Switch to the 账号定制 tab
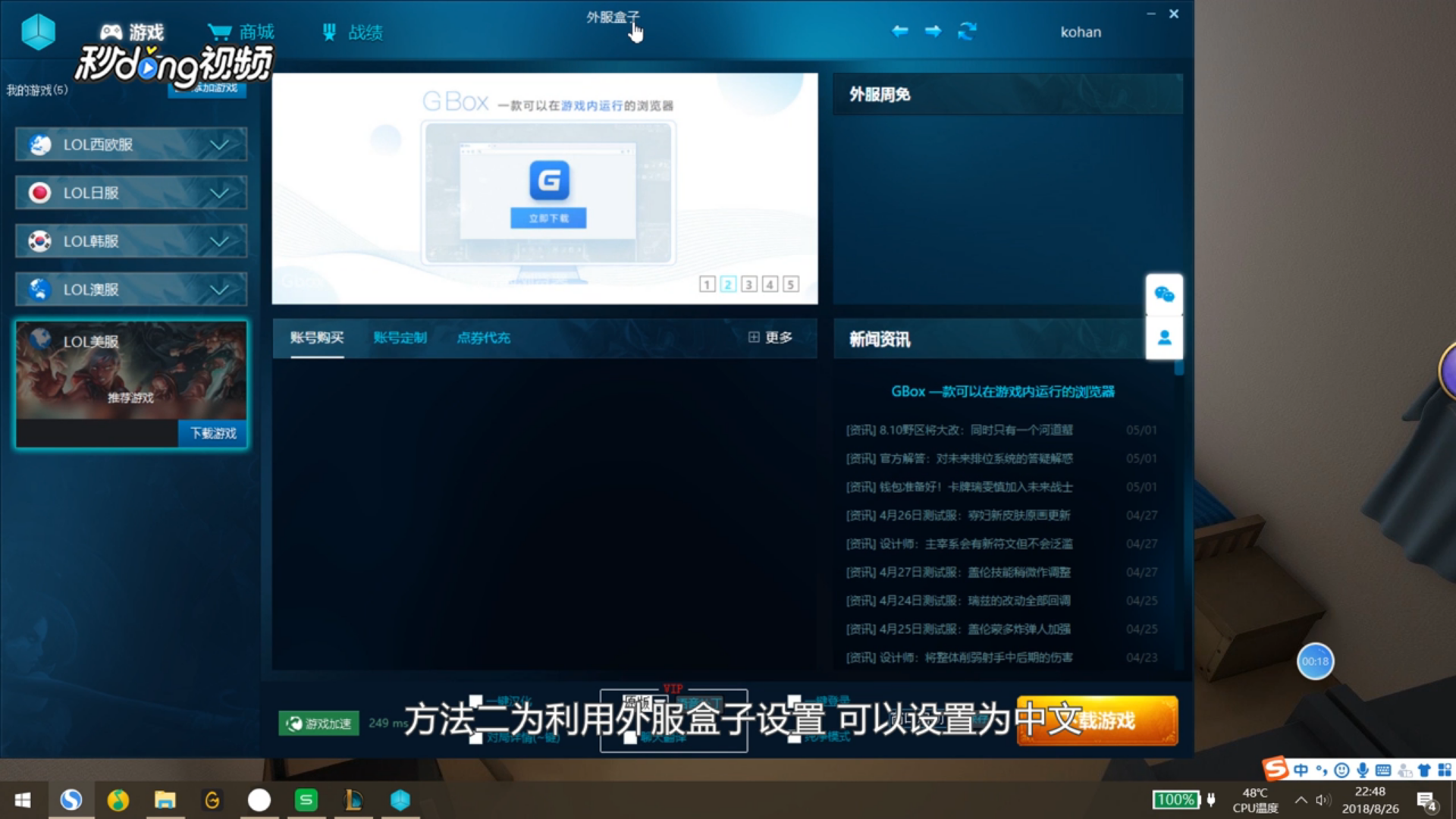Screen dimensions: 1456x819 point(400,338)
